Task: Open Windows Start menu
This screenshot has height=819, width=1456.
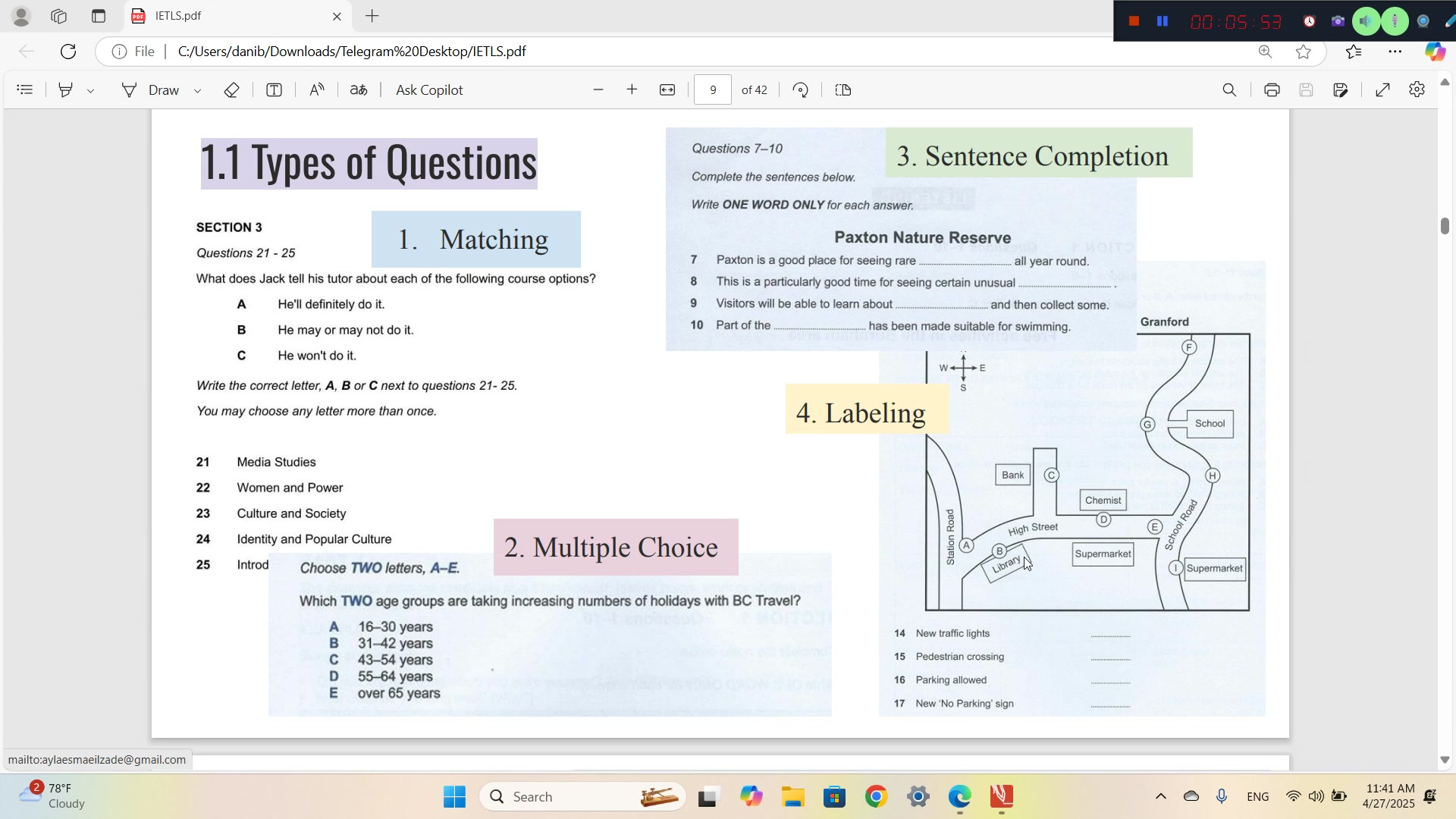Action: 454,797
